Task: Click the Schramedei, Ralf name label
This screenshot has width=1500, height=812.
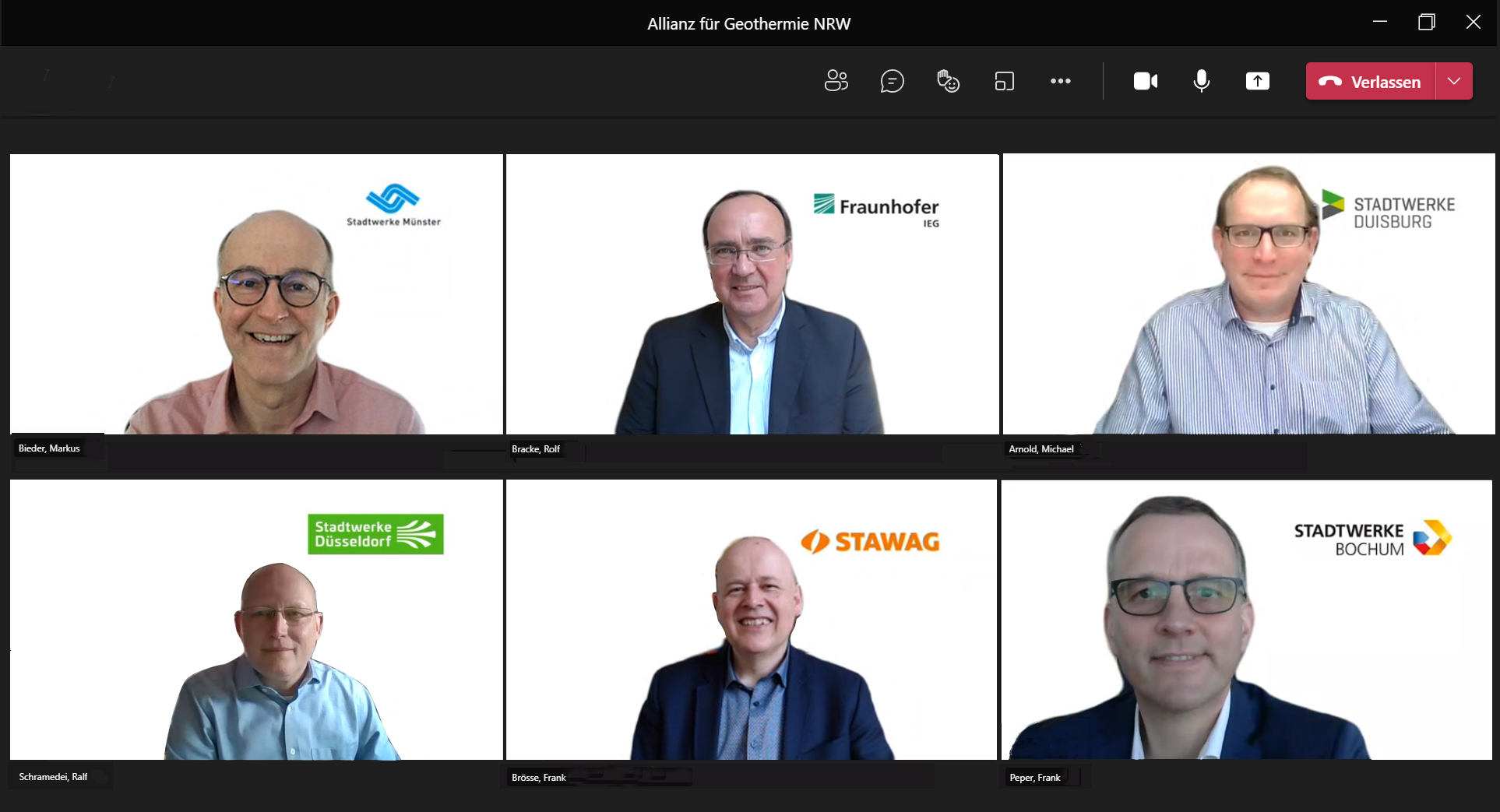Action: [53, 777]
